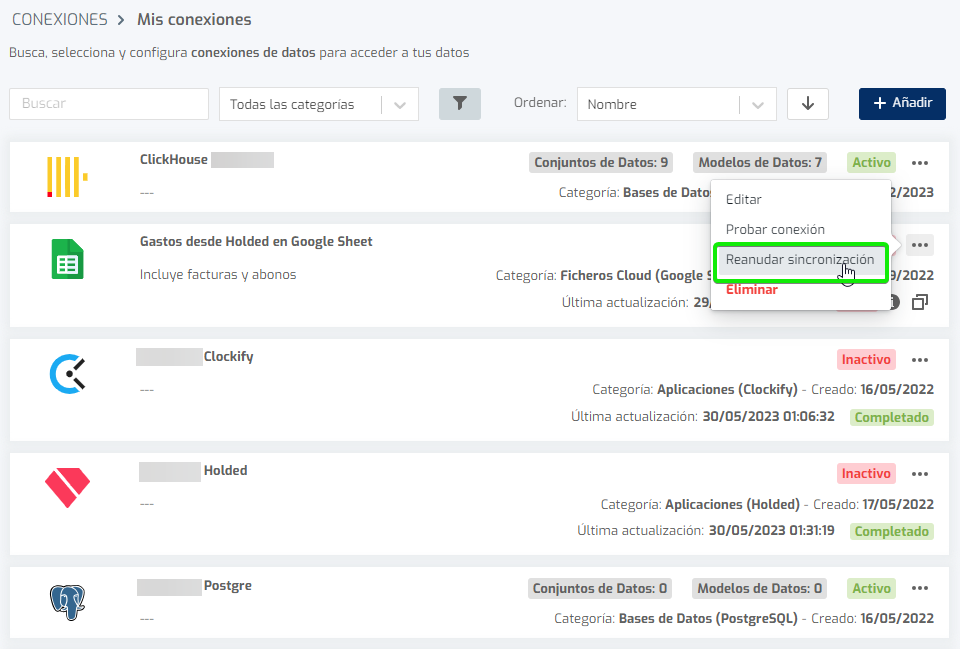The height and width of the screenshot is (649, 960).
Task: Click the Añadir button
Action: click(x=902, y=103)
